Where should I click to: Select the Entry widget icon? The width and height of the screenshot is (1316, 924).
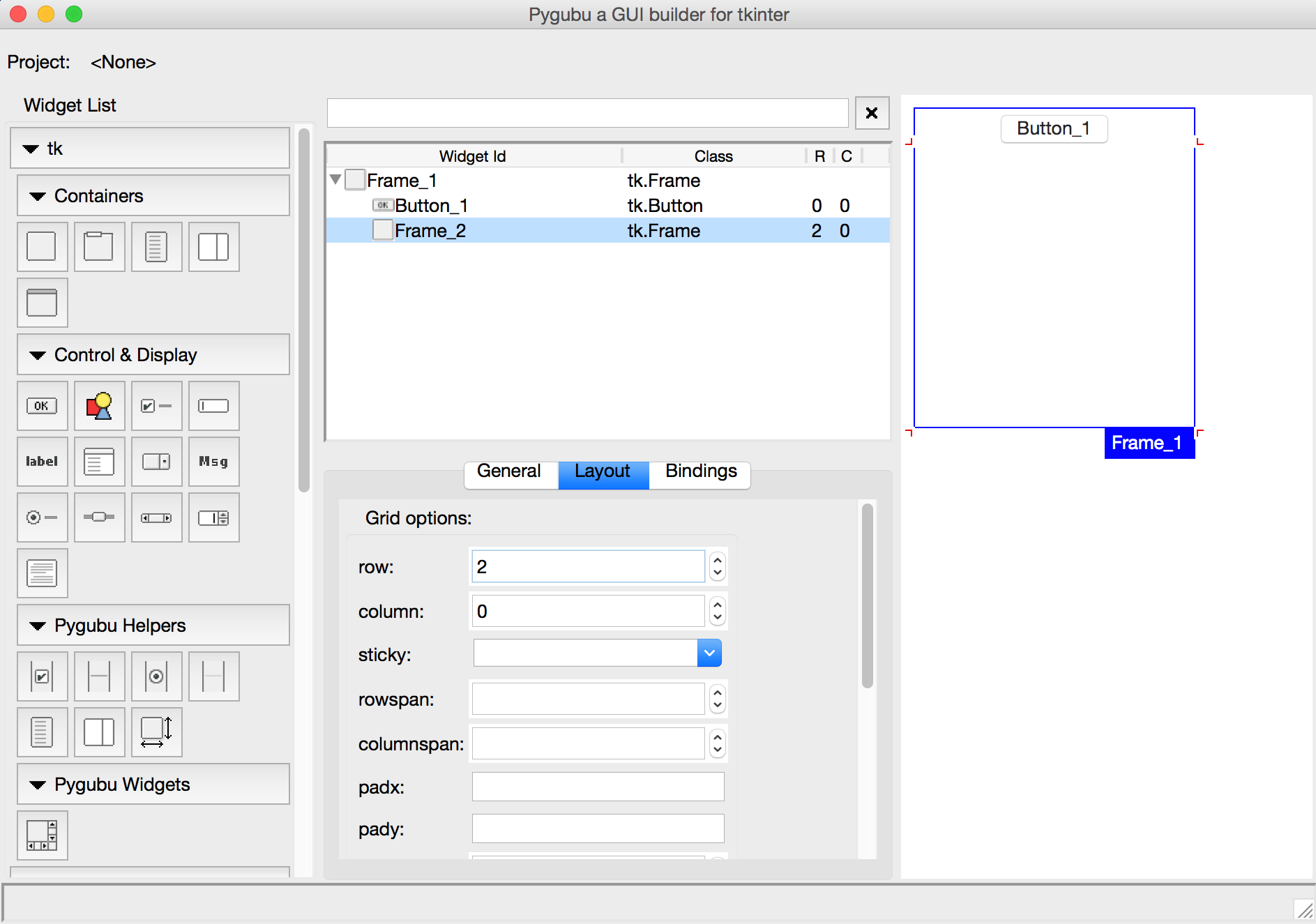pos(213,406)
